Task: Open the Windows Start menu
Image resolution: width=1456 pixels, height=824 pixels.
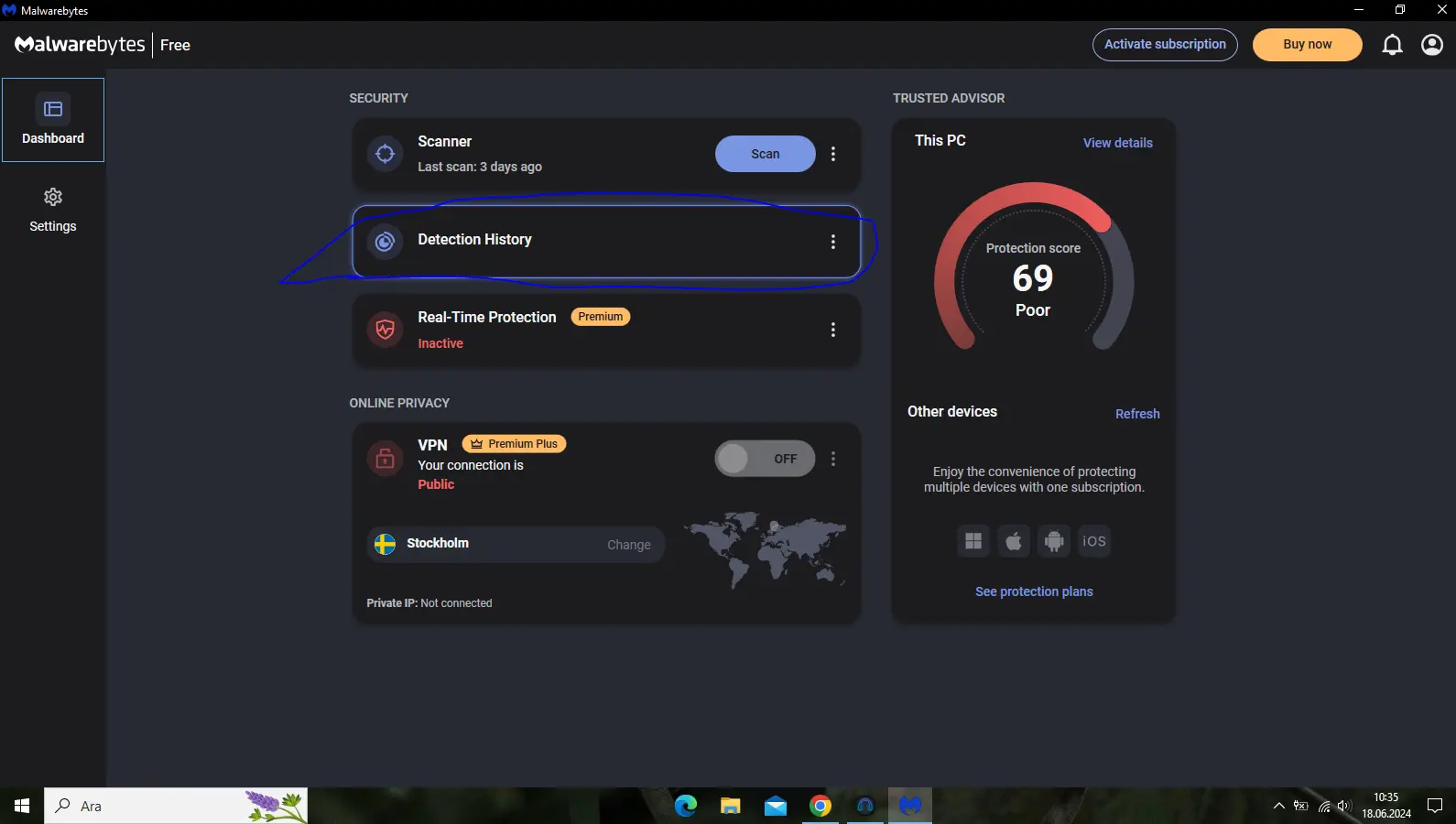Action: coord(22,806)
